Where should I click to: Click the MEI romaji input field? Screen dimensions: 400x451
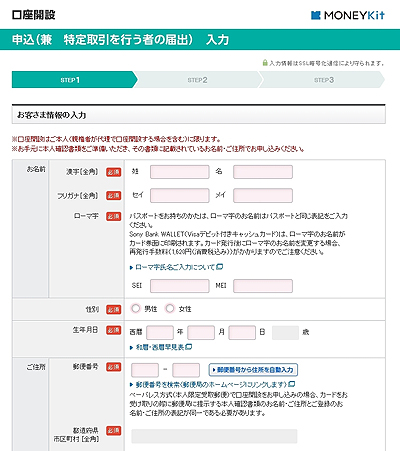(x=263, y=286)
